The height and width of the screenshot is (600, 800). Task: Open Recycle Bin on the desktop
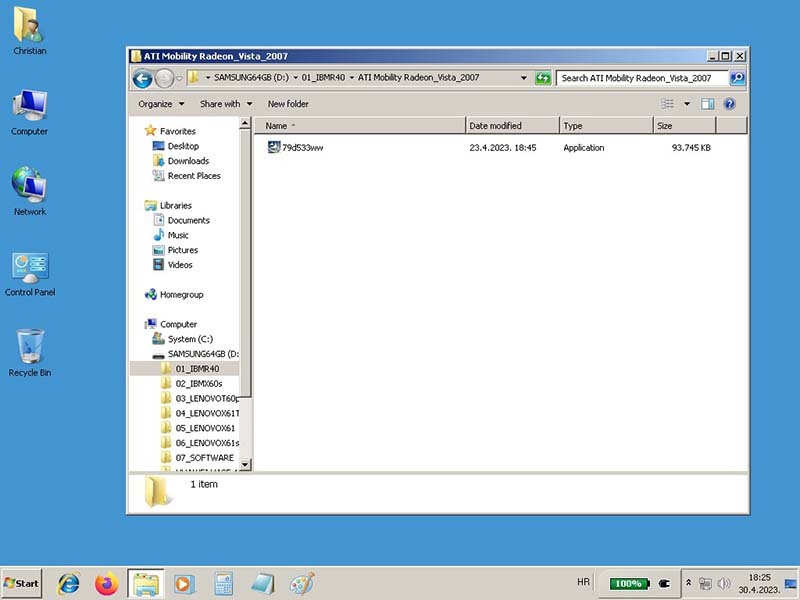(30, 352)
